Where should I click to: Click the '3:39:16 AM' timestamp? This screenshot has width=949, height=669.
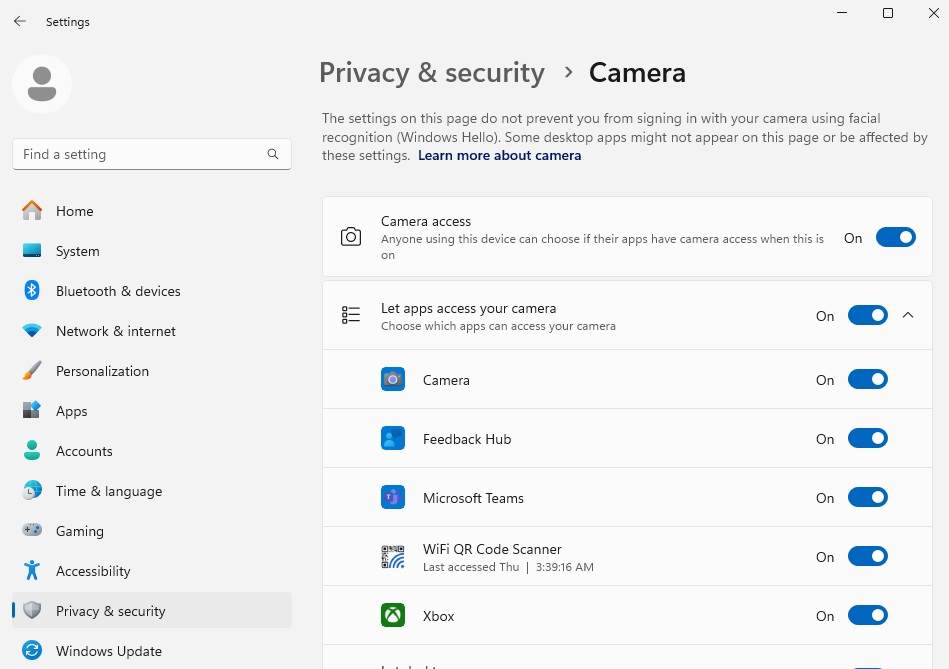point(565,567)
